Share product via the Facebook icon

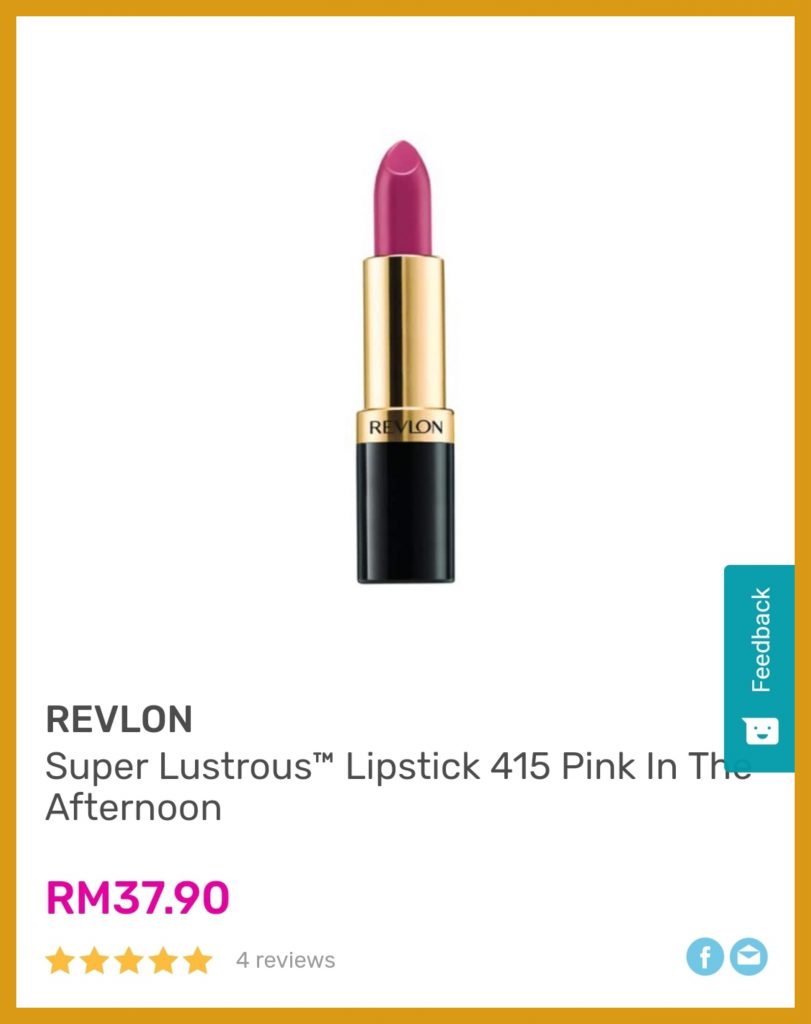click(x=705, y=957)
